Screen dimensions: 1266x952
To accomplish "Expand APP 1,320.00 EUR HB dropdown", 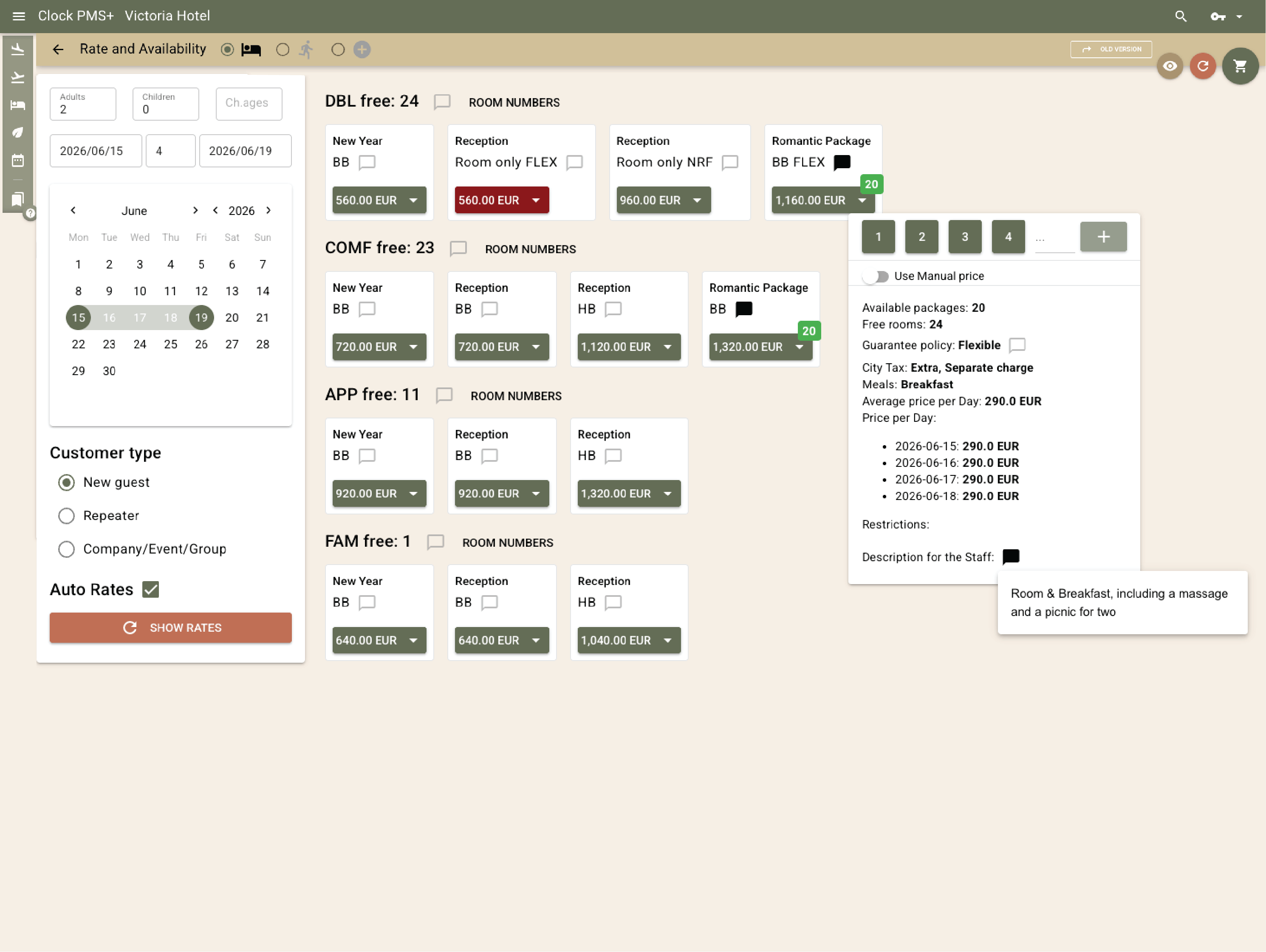I will 628,494.
